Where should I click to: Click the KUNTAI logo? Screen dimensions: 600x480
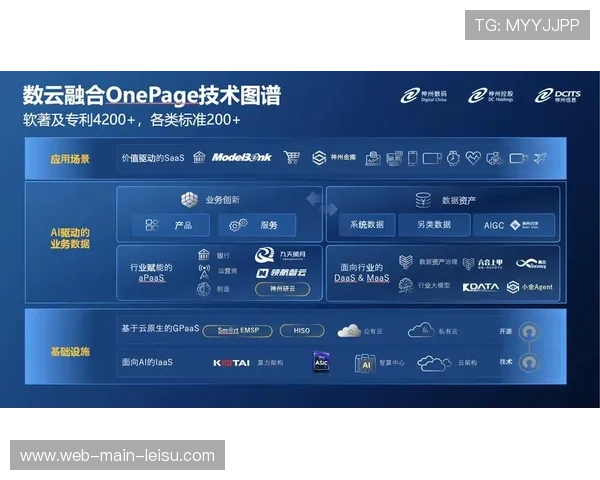[232, 363]
